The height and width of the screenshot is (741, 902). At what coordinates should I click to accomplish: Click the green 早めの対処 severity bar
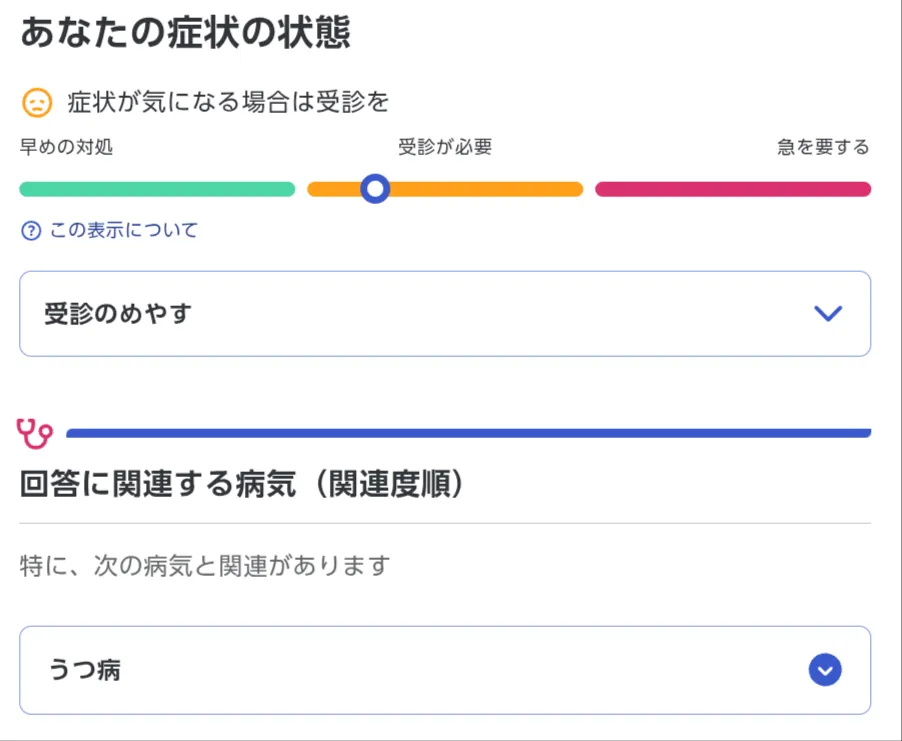click(x=157, y=189)
